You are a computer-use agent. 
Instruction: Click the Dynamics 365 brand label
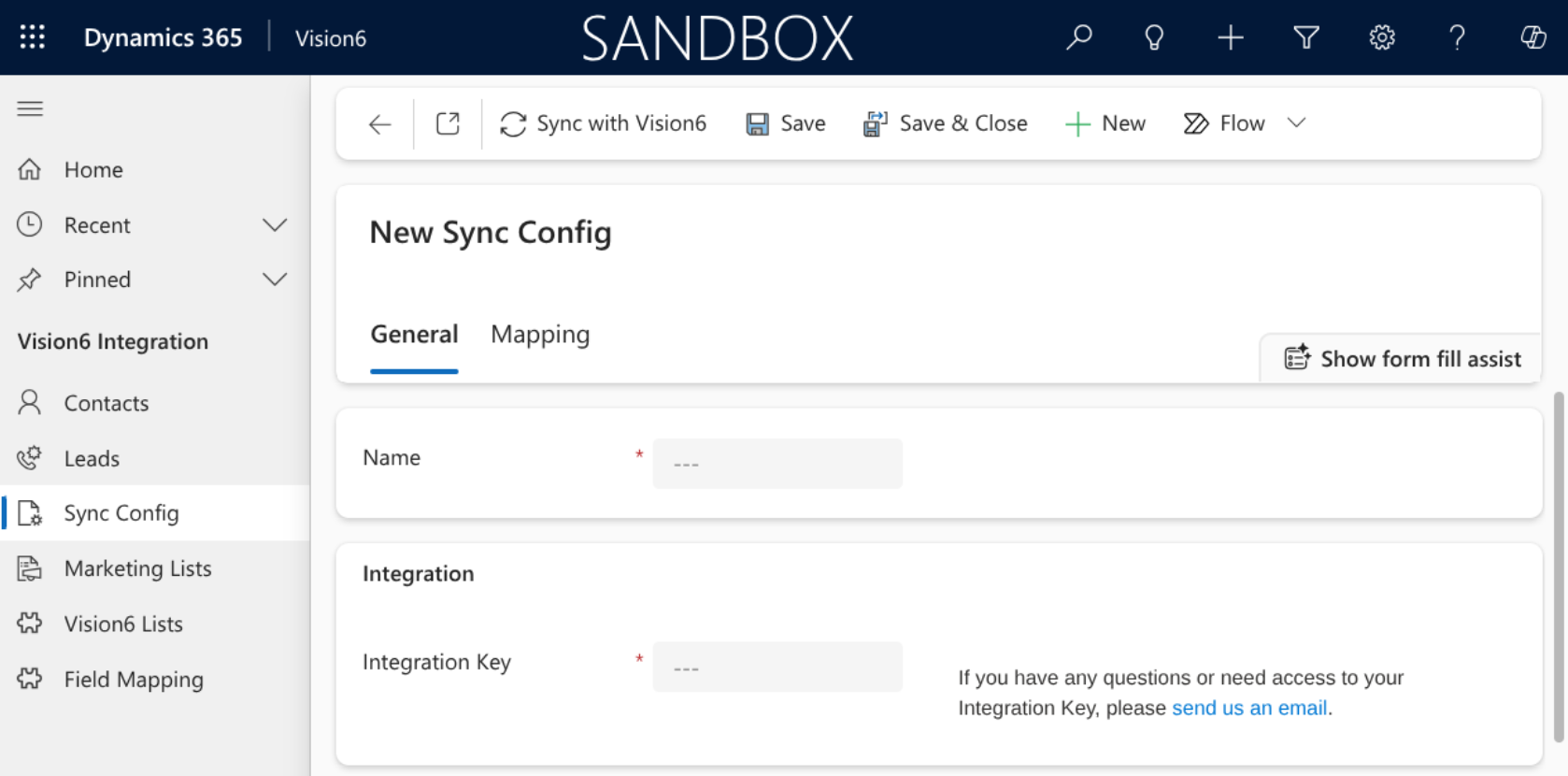click(163, 37)
